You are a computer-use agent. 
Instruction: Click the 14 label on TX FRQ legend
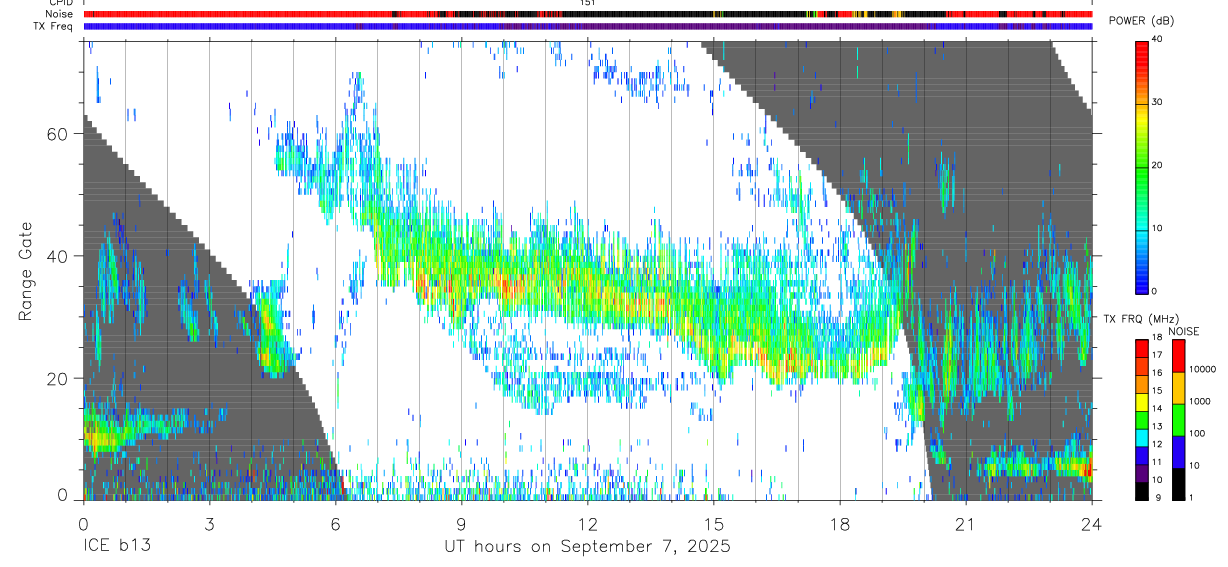click(1157, 409)
